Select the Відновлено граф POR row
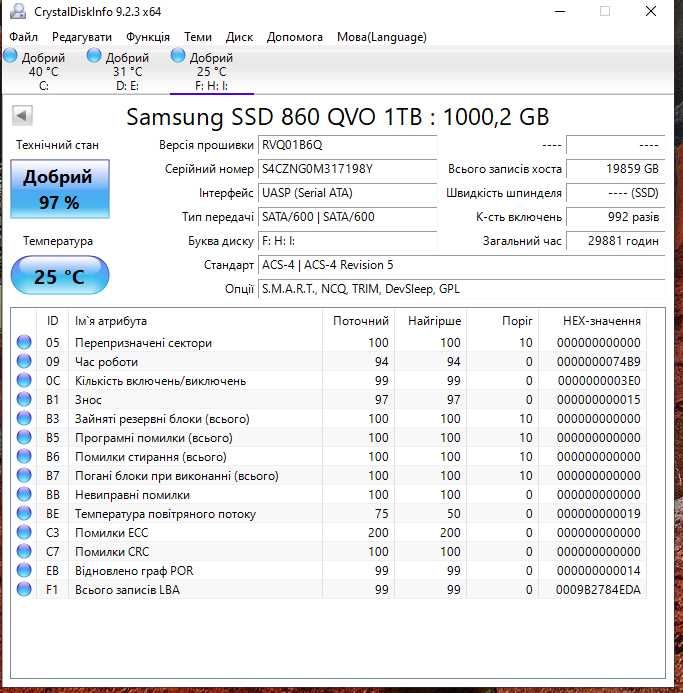This screenshot has height=693, width=683. tap(329, 571)
